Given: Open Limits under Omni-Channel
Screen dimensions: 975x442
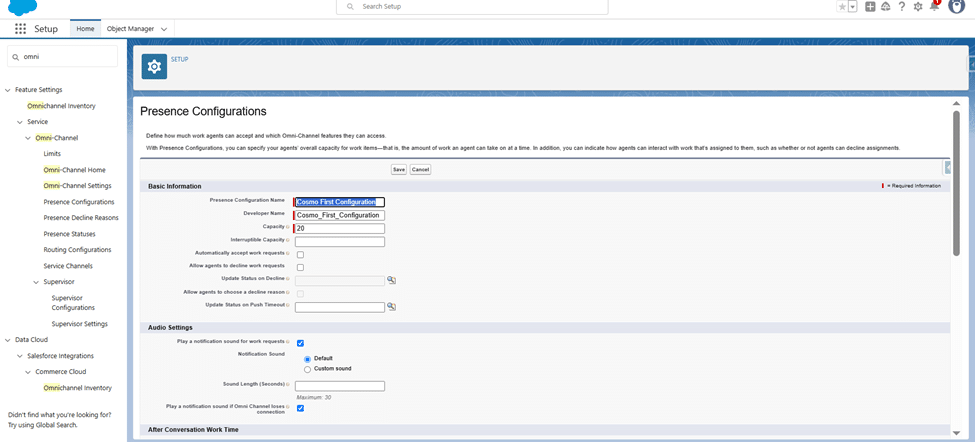Looking at the screenshot, I should (52, 154).
